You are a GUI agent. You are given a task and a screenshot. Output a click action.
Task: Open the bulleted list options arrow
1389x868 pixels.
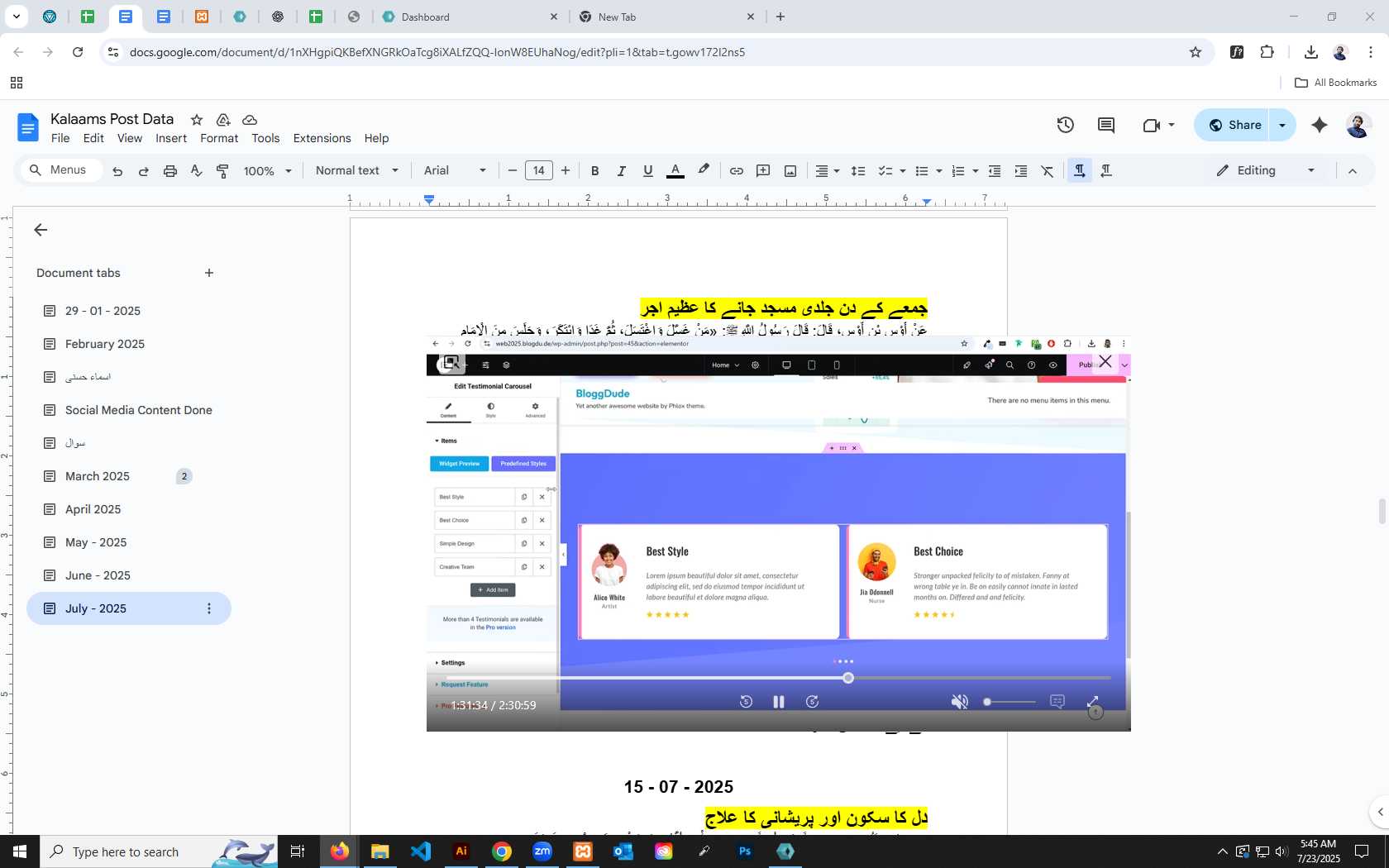(x=939, y=171)
